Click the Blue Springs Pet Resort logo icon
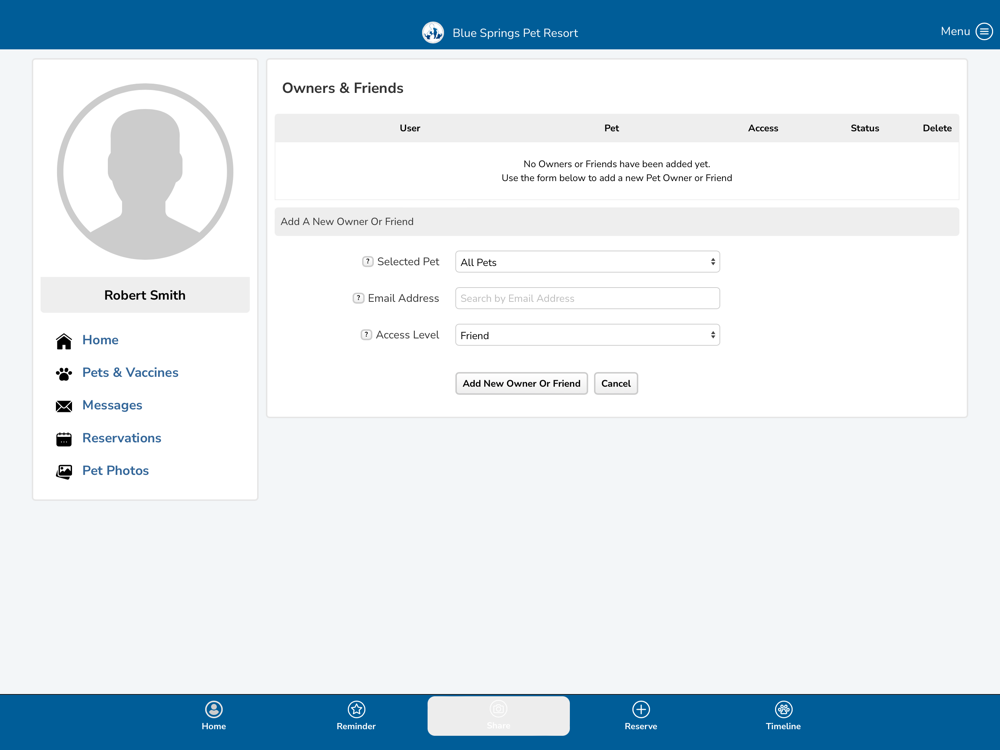This screenshot has width=1000, height=750. pos(432,33)
